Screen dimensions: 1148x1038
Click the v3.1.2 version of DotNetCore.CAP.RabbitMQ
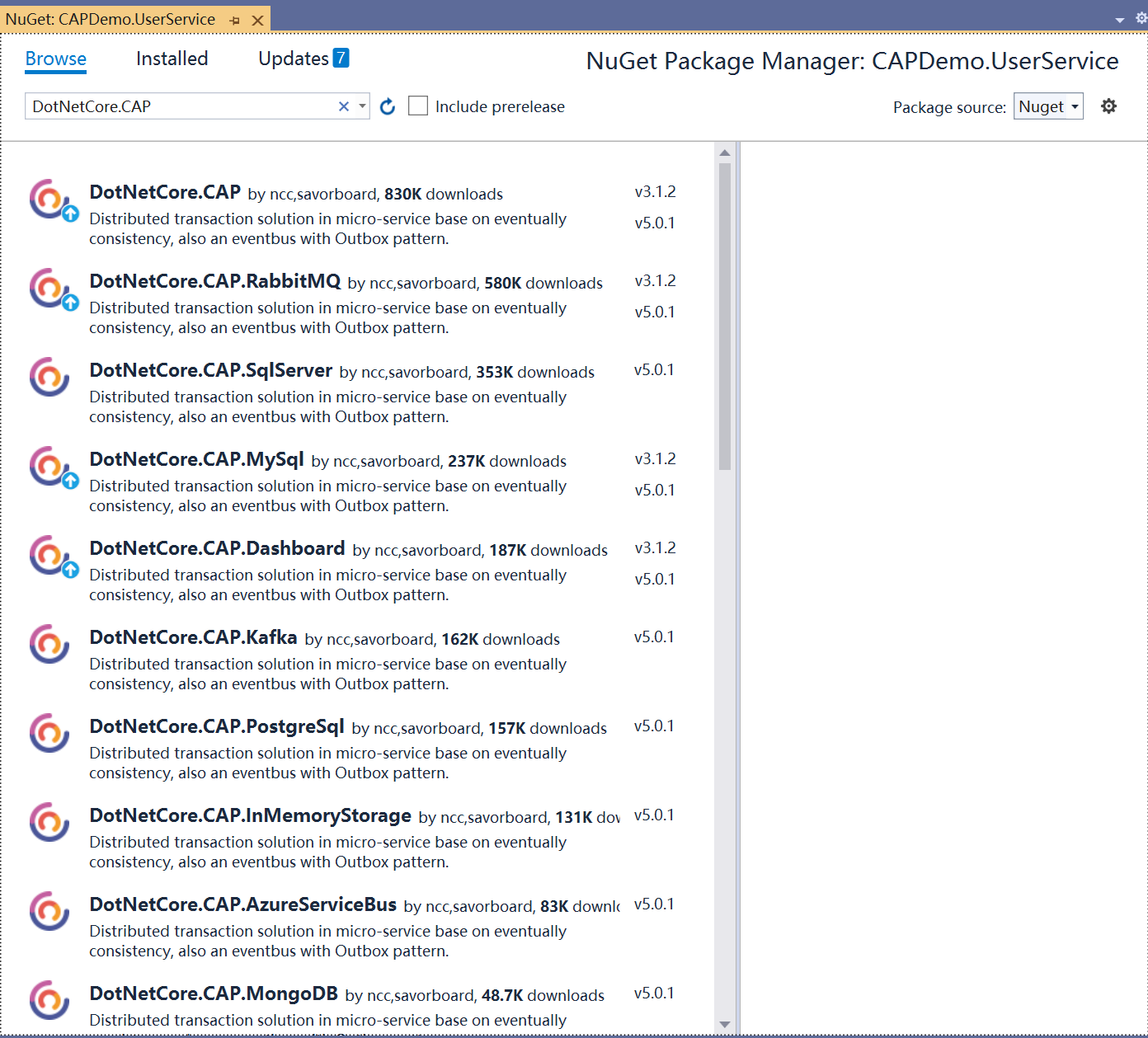pyautogui.click(x=655, y=281)
